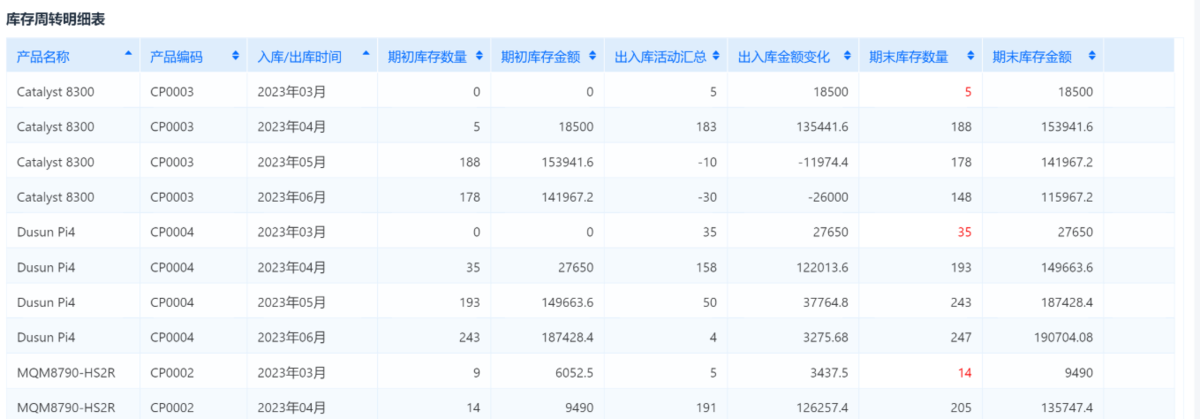Sort using the 期初库存数量 sort icon
The height and width of the screenshot is (419, 1200).
[480, 57]
